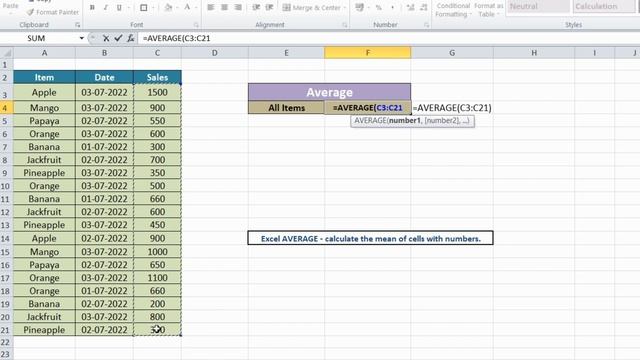This screenshot has height=360, width=640.
Task: Click Decrease Decimal icon
Action: [424, 7]
